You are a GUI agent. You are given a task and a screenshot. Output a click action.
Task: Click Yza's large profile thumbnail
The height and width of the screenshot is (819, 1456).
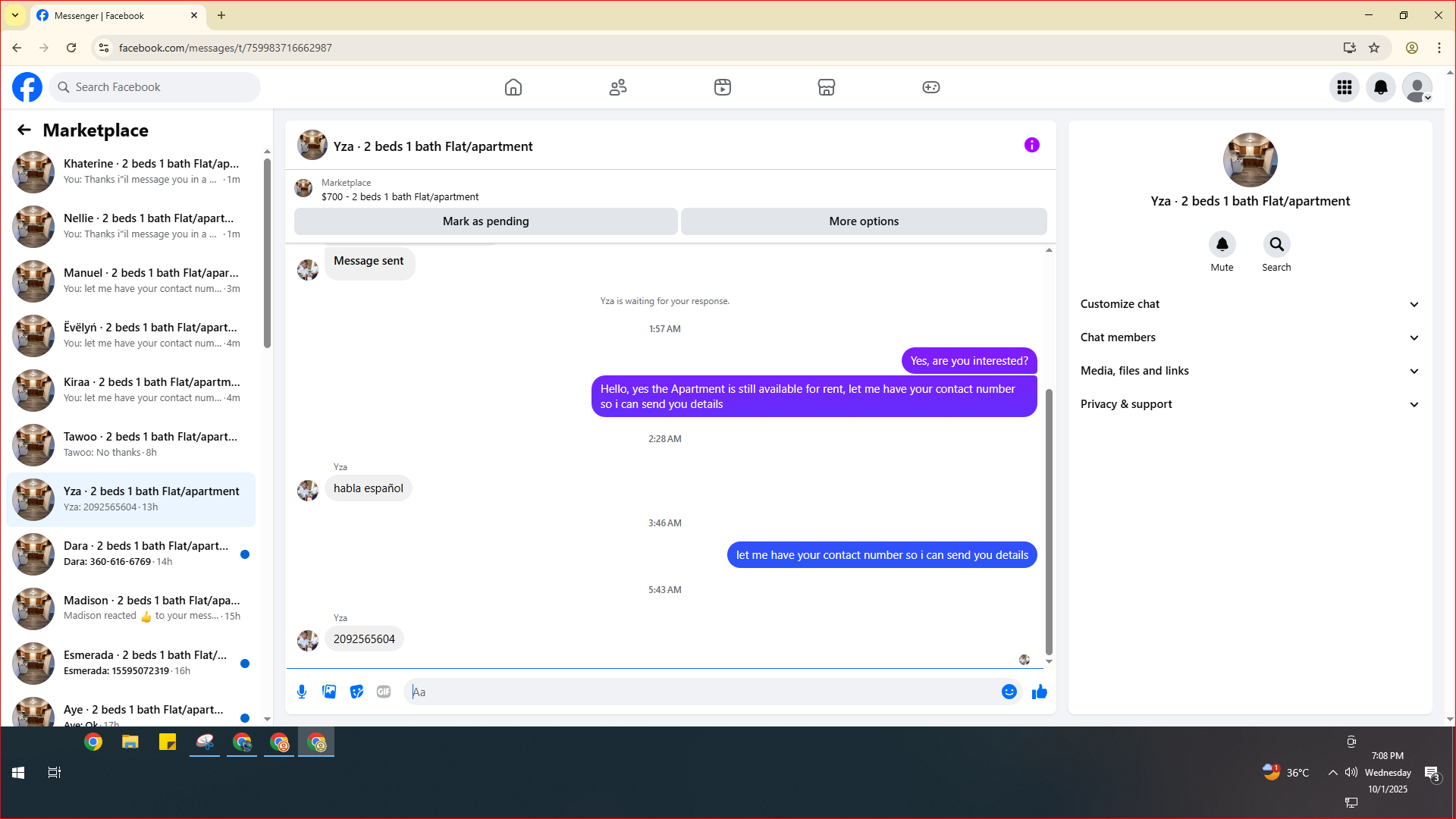1250,160
